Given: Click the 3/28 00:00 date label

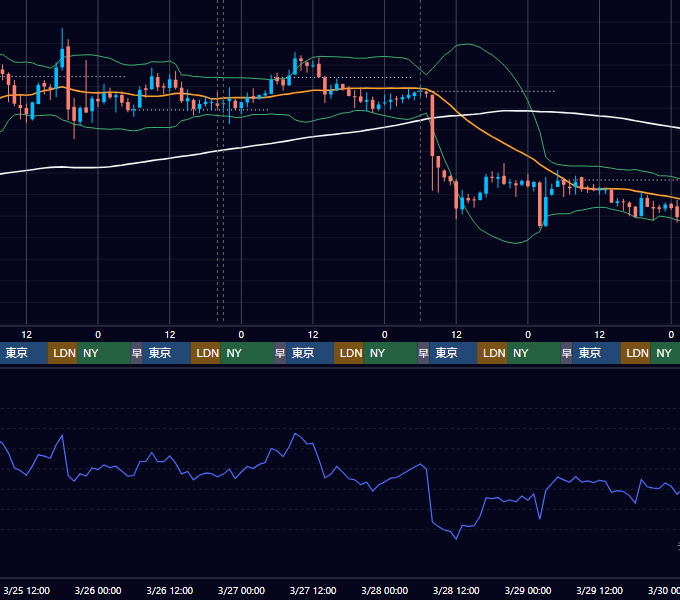Looking at the screenshot, I should click(x=385, y=590).
